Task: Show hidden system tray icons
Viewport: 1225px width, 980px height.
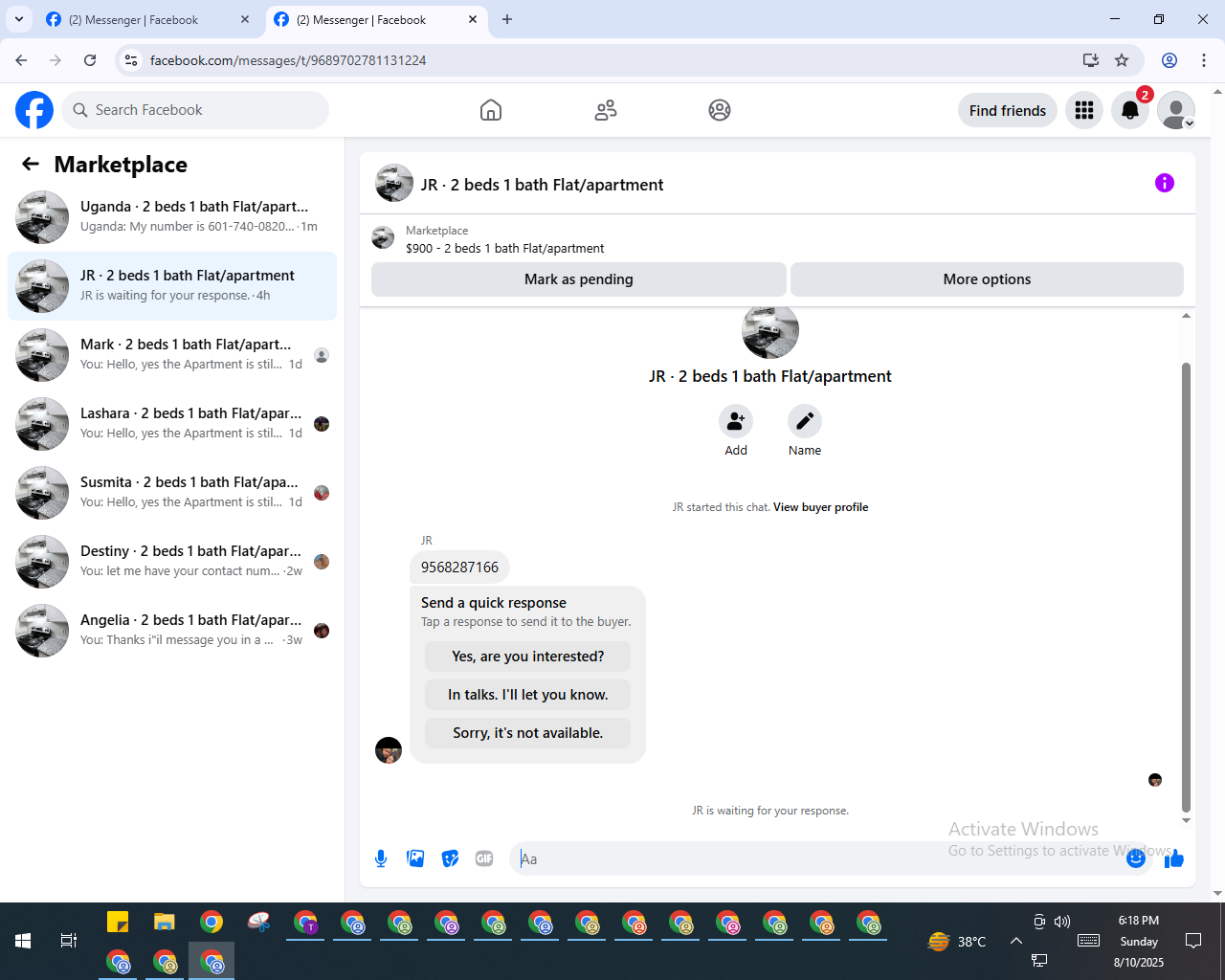Action: point(1016,941)
